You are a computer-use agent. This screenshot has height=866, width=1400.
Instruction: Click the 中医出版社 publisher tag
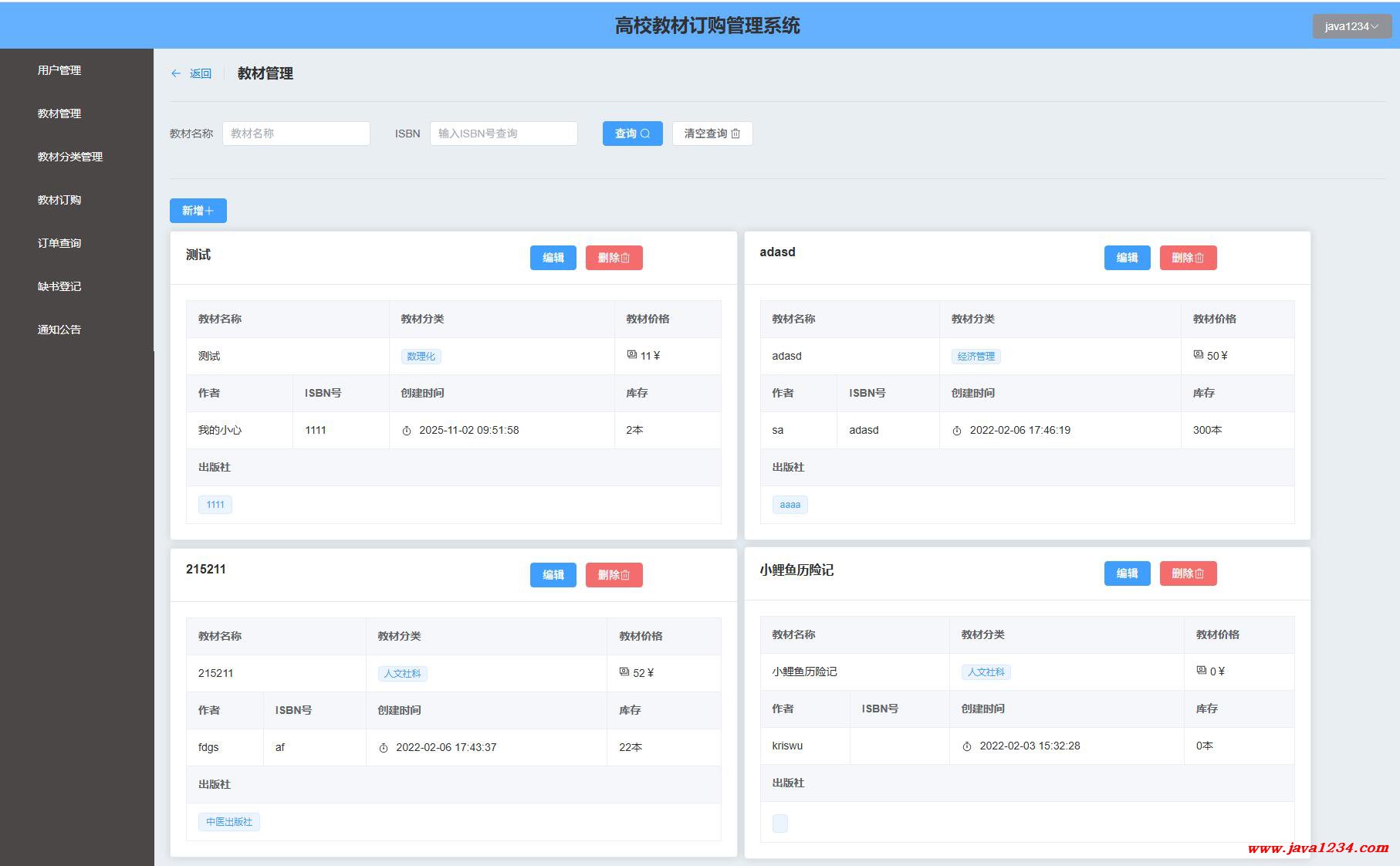coord(229,822)
